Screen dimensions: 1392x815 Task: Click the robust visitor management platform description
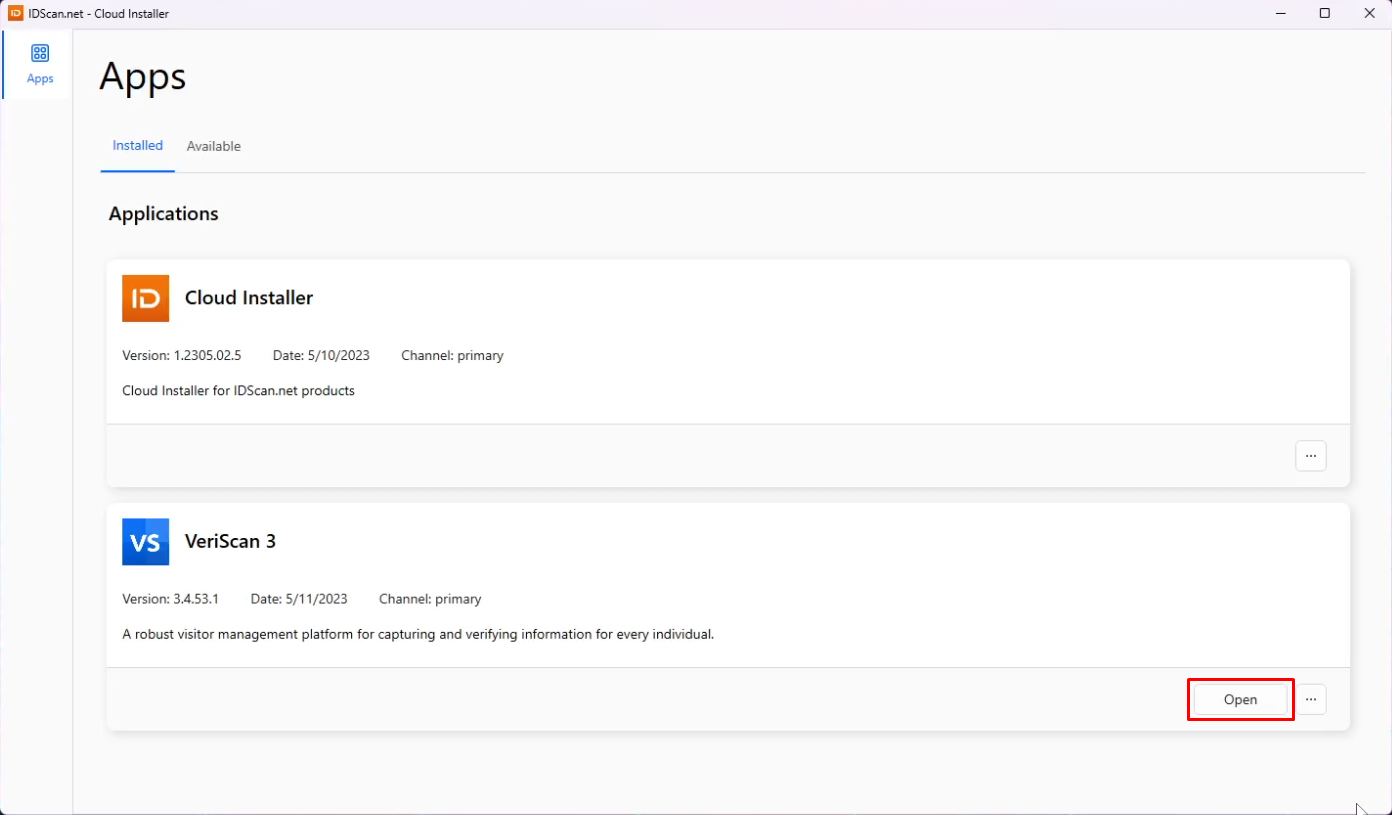pos(418,634)
